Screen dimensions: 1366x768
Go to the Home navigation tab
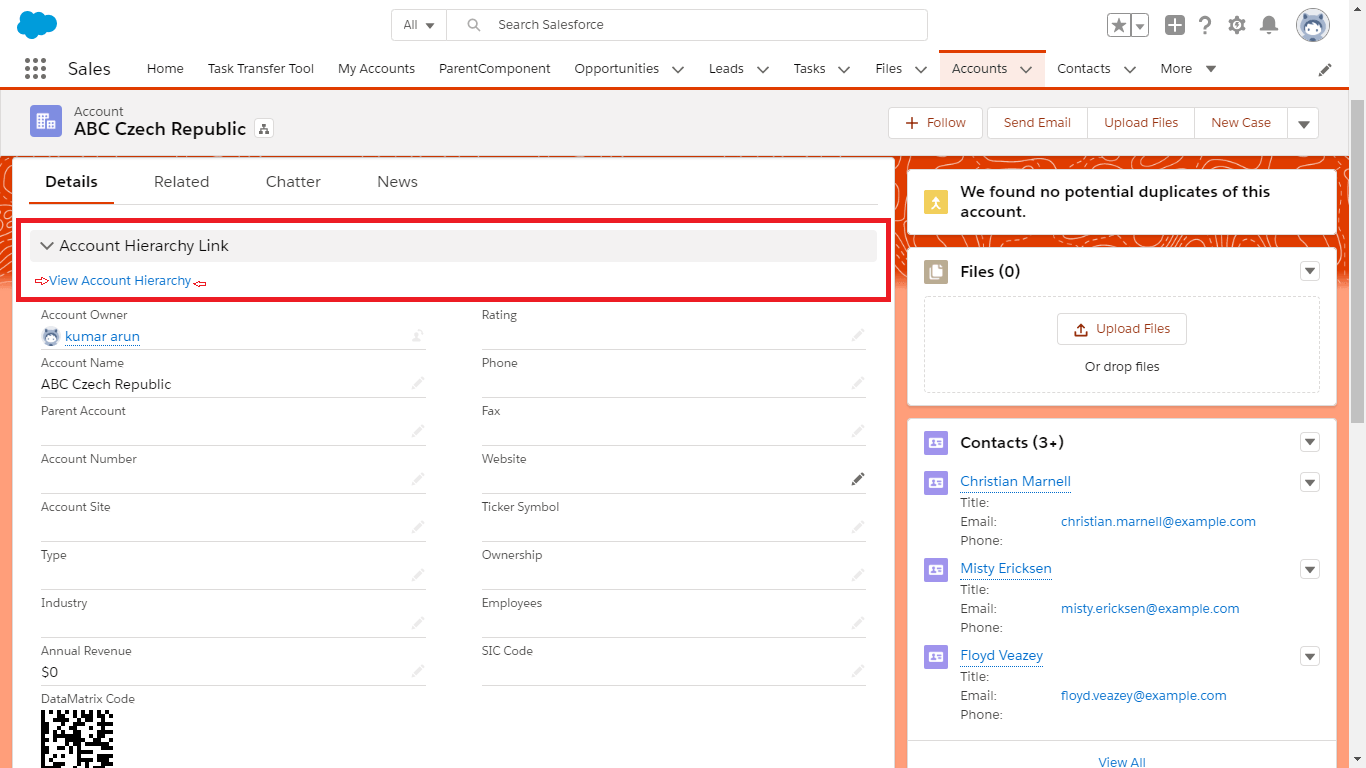165,69
